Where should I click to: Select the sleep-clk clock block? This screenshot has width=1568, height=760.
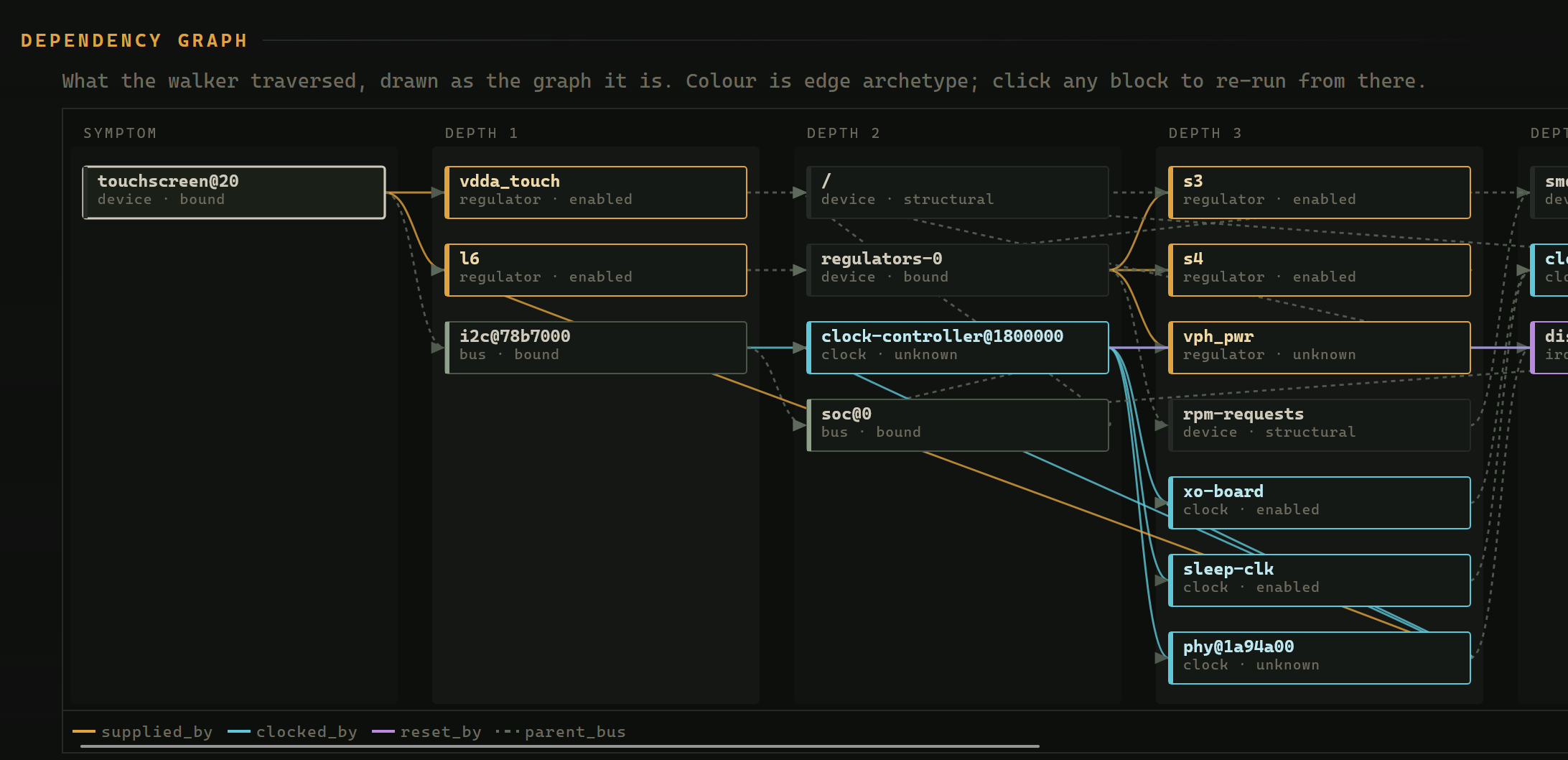click(x=1320, y=580)
